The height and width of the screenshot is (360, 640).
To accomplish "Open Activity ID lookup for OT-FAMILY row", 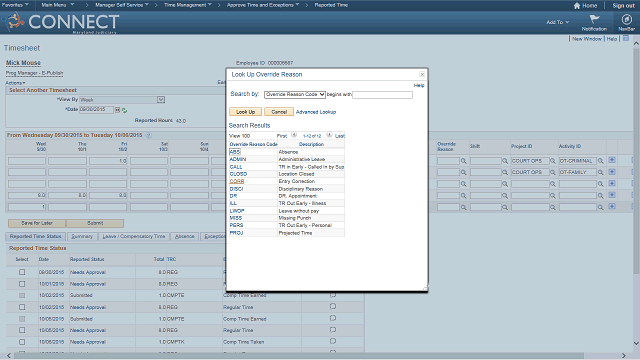I will point(600,173).
